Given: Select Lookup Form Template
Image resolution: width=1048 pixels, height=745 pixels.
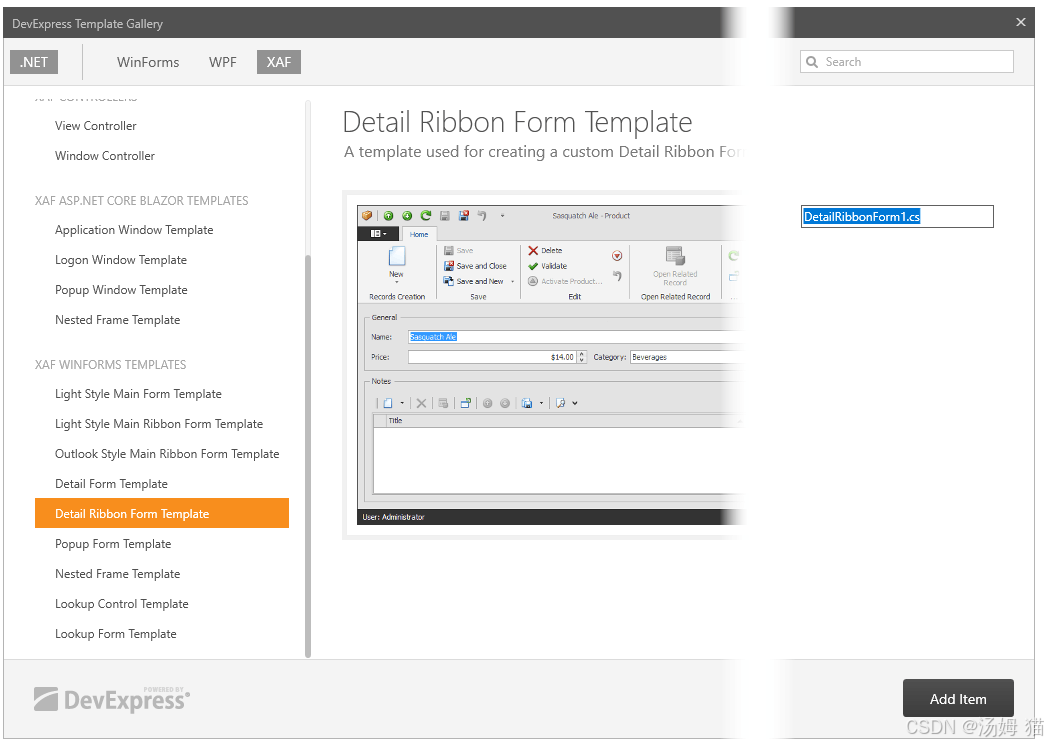Looking at the screenshot, I should tap(116, 634).
